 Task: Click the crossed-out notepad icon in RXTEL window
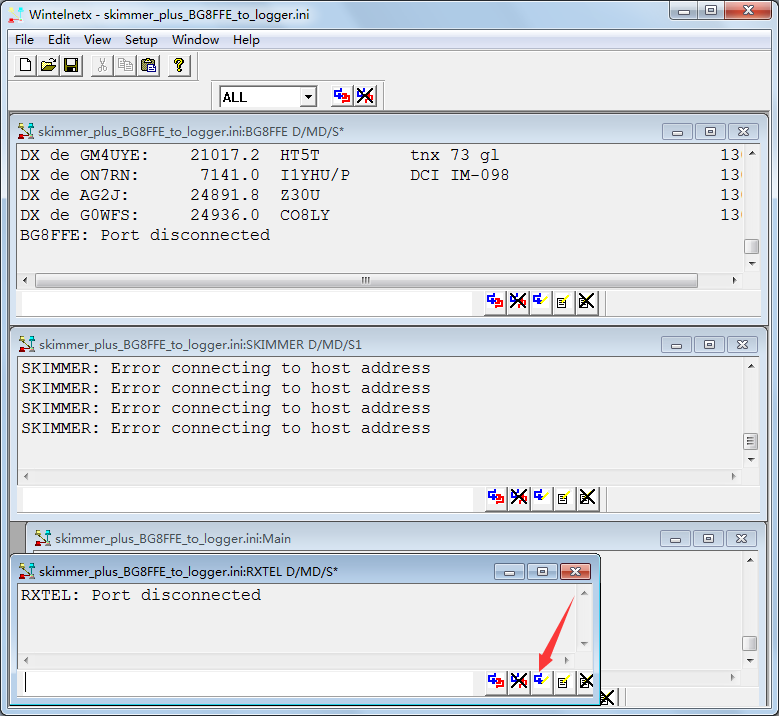point(586,681)
